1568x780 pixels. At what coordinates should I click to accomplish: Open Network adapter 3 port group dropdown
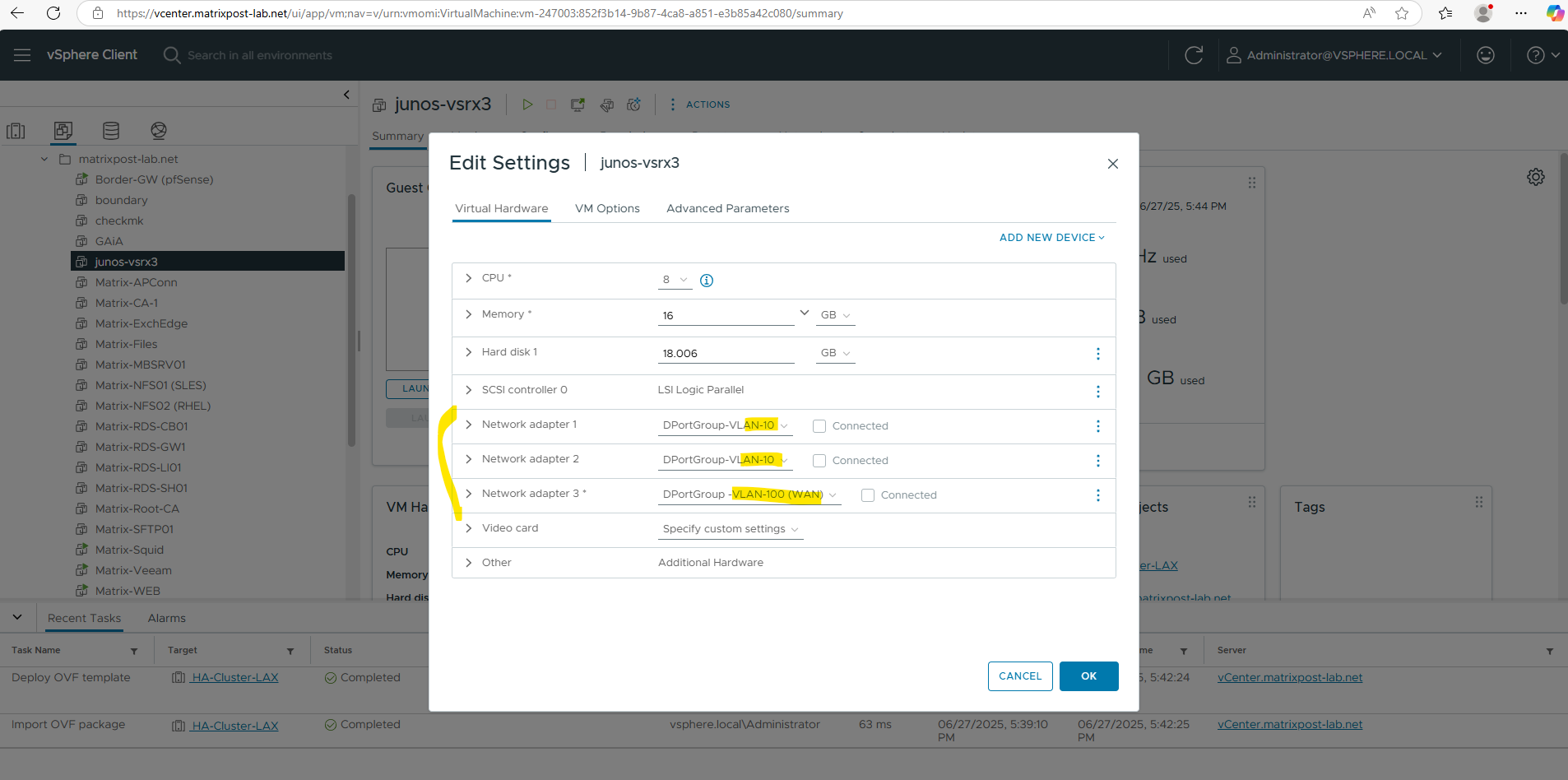(749, 495)
